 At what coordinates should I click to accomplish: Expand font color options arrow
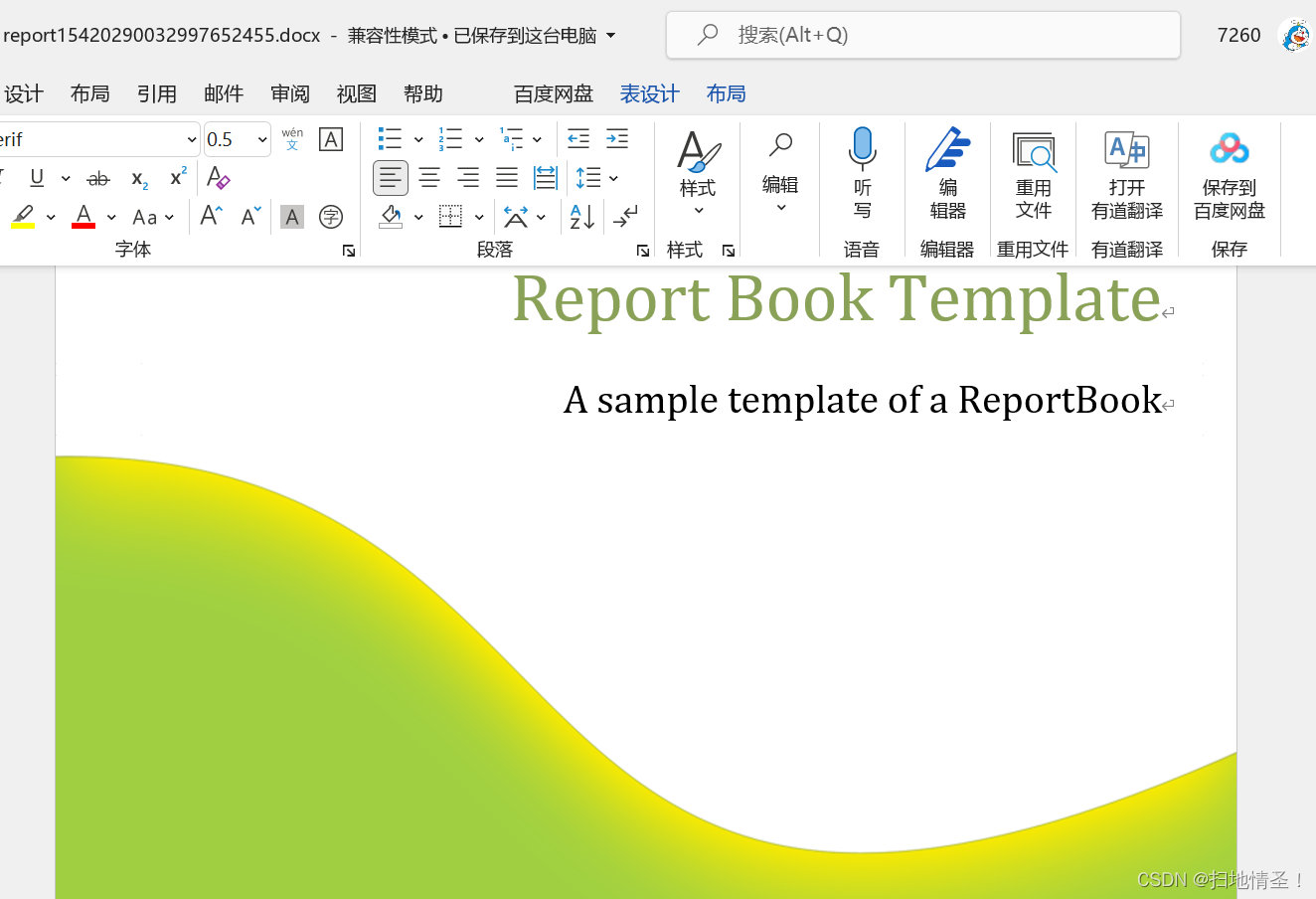click(111, 217)
